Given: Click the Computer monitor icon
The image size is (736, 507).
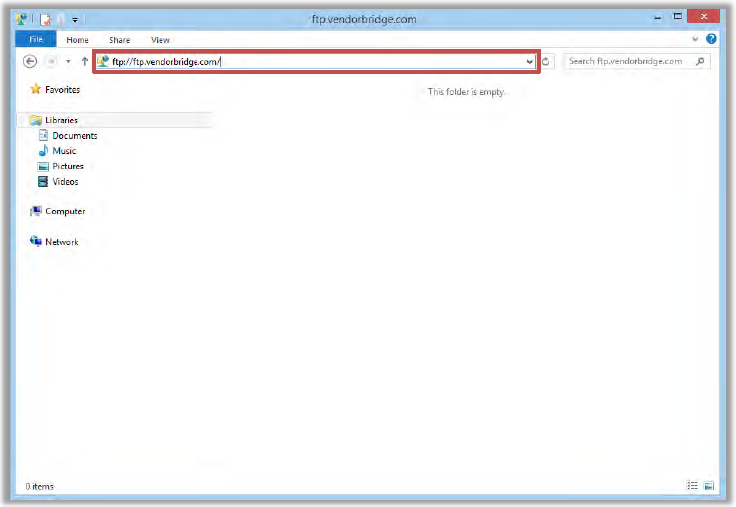Looking at the screenshot, I should coord(36,211).
